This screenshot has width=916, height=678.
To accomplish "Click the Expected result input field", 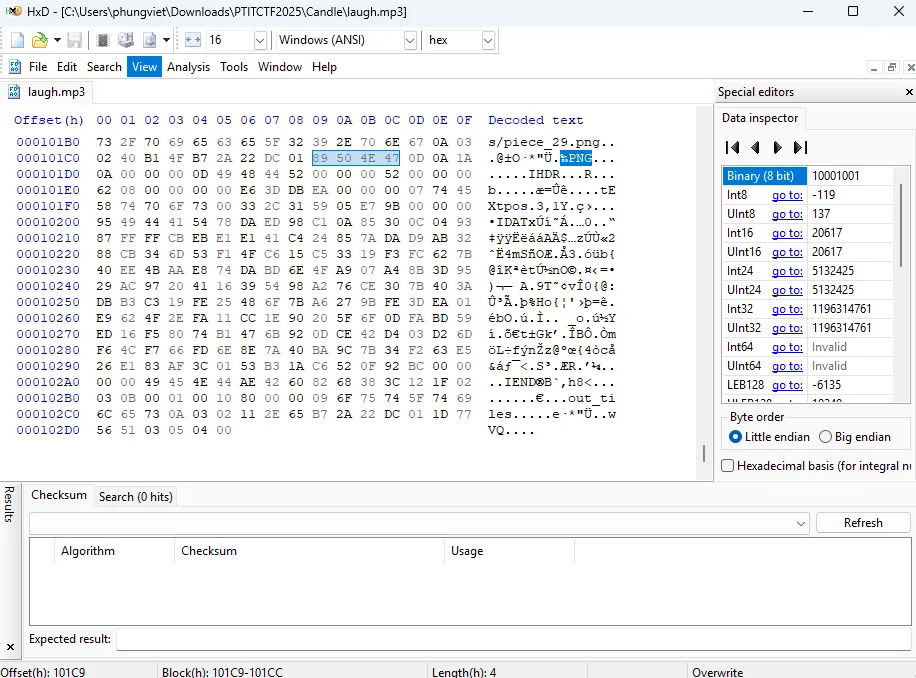I will pos(500,639).
